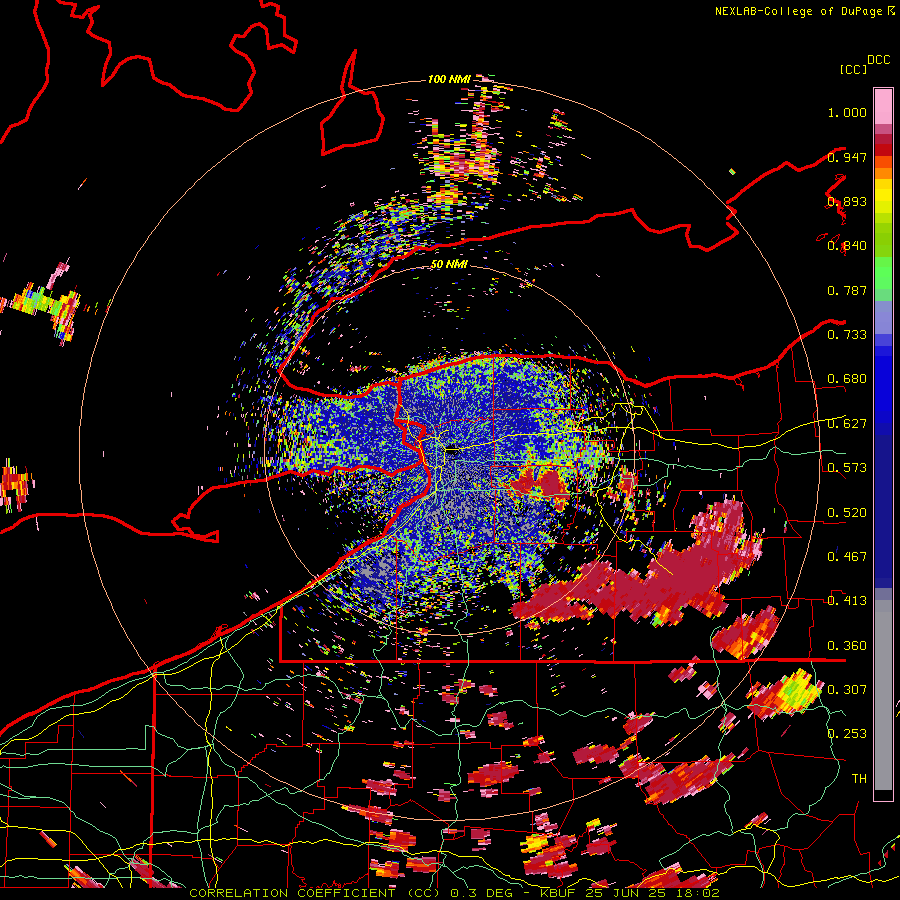
Task: Select the 0.413 legend value
Action: [x=847, y=601]
